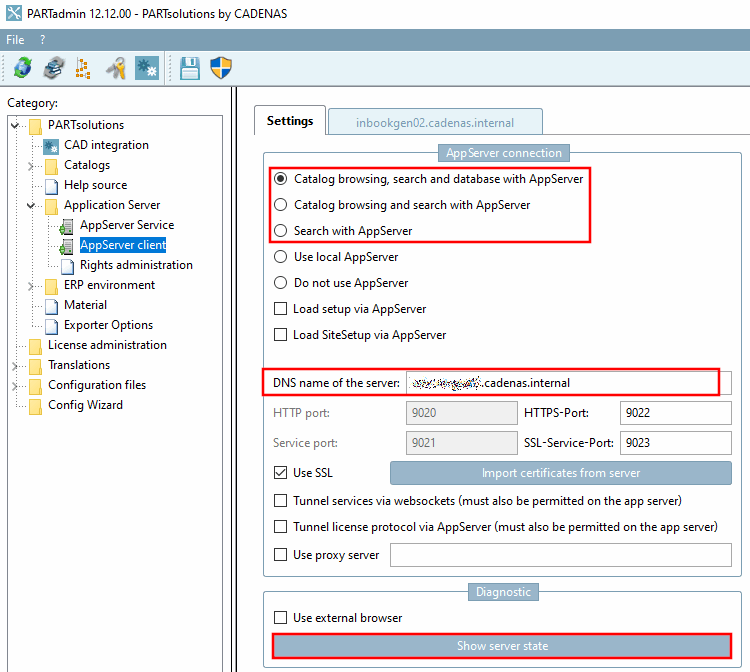Click the Translations folder icon

coord(35,366)
